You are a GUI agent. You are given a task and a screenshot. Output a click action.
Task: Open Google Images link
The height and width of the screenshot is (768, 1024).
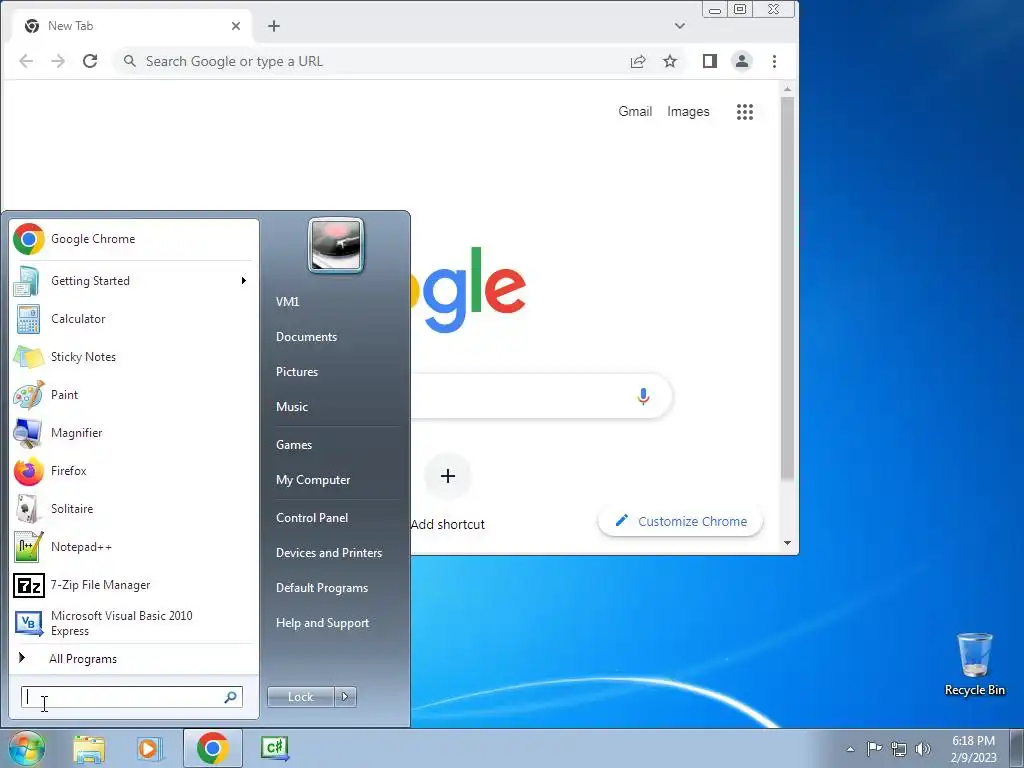pos(688,112)
